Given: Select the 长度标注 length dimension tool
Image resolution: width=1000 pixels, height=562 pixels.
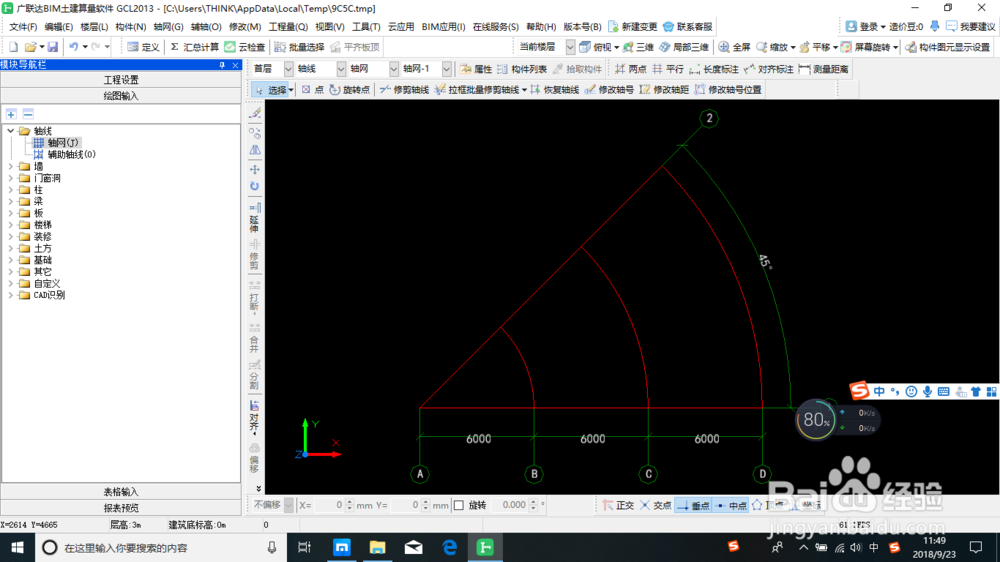Looking at the screenshot, I should coord(714,69).
